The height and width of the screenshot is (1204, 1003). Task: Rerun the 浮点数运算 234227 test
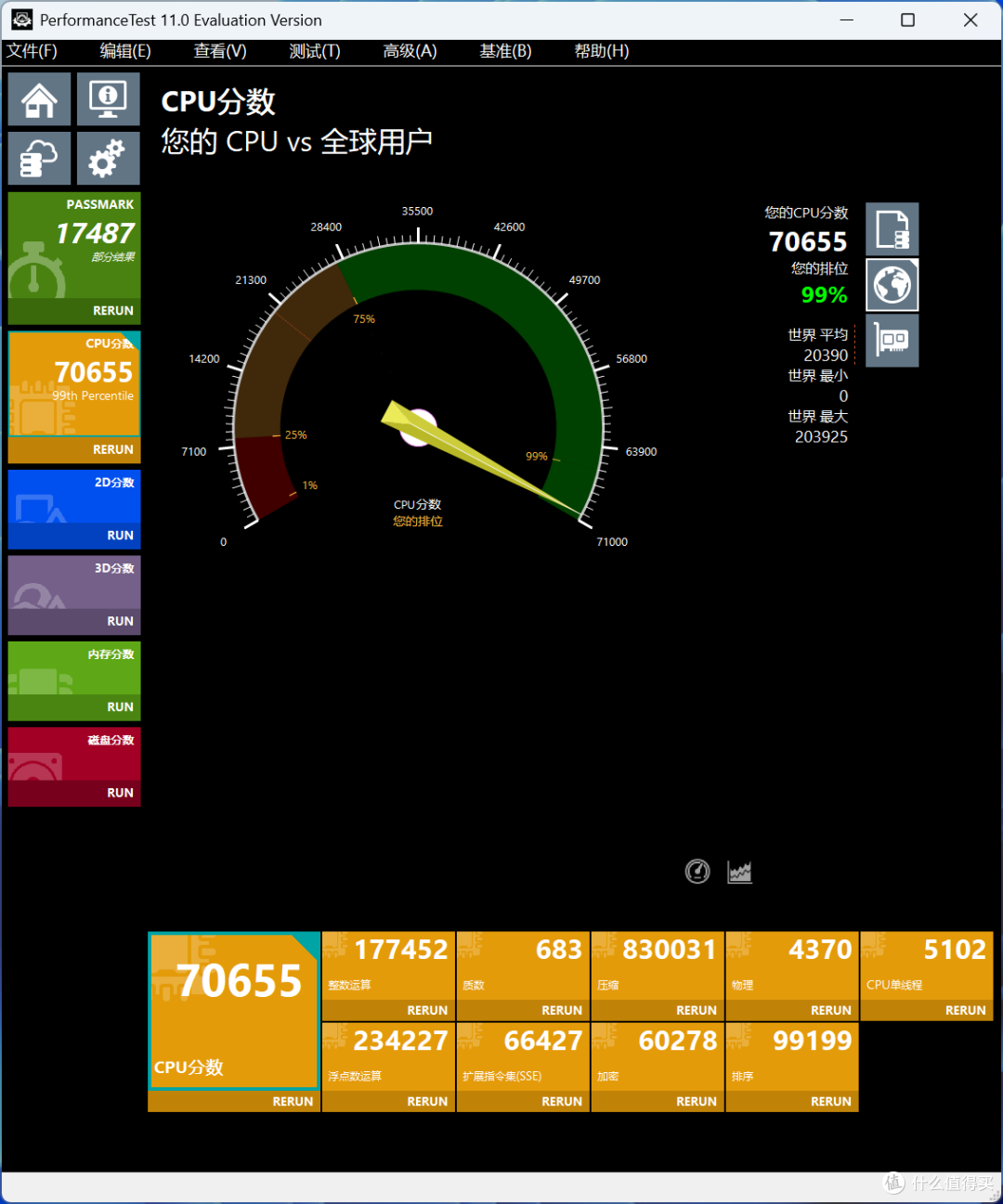point(389,1102)
